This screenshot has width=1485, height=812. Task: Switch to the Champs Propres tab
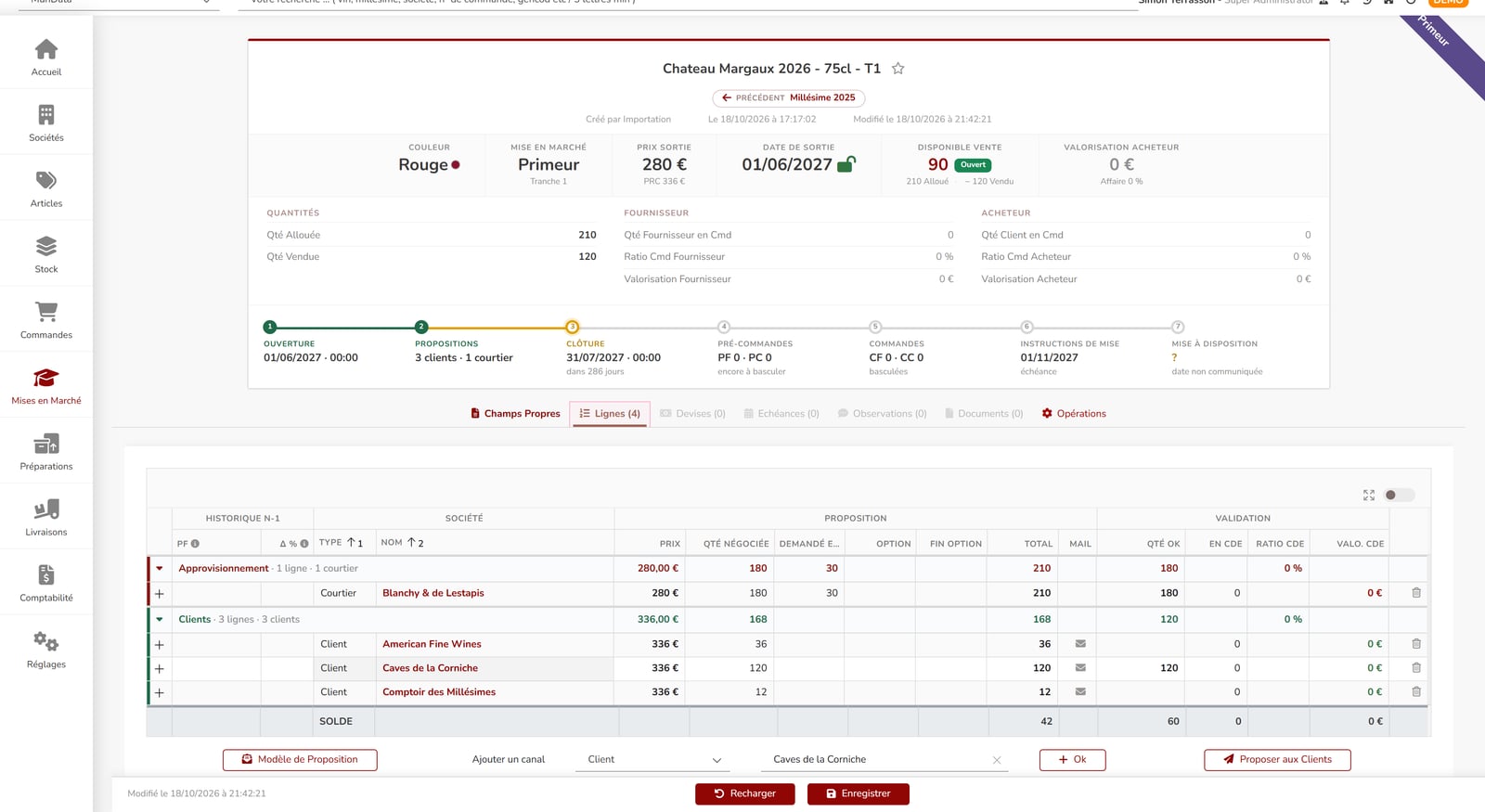point(515,414)
